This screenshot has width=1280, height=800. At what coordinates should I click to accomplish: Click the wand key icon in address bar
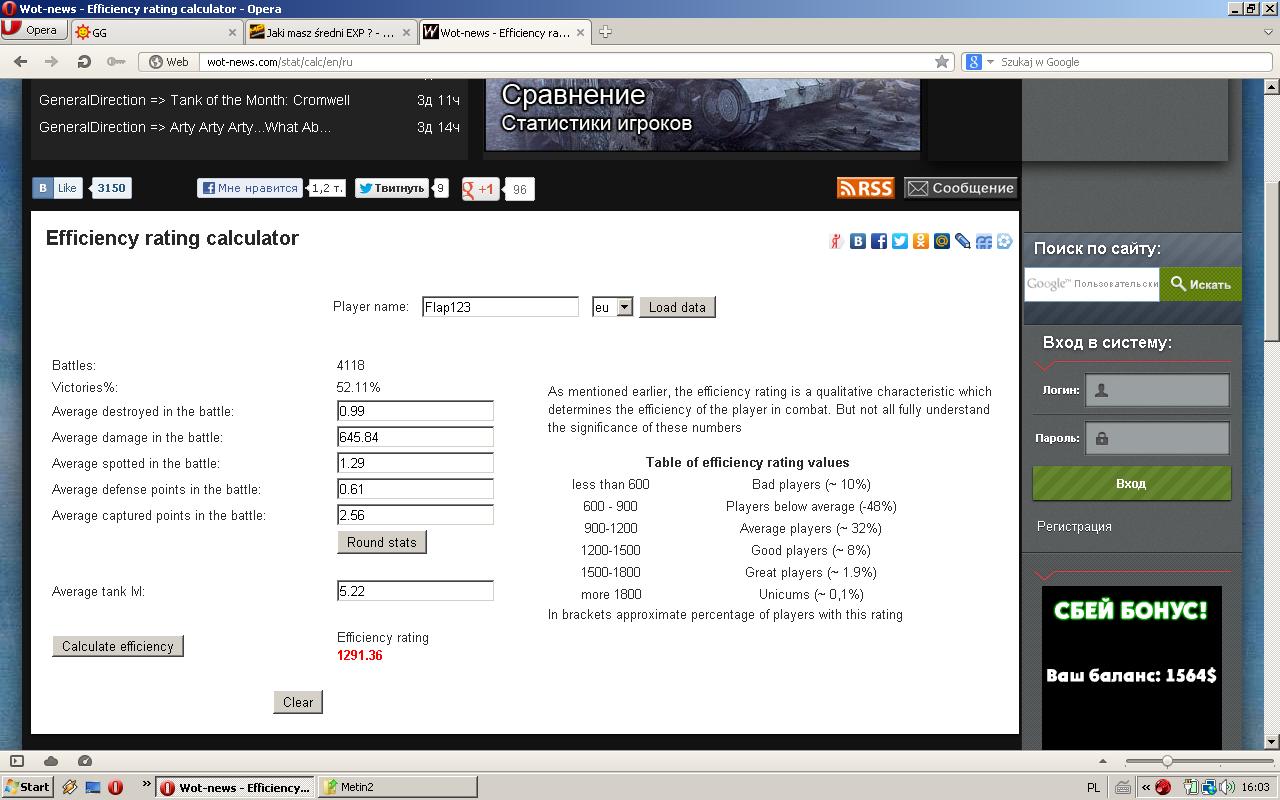pyautogui.click(x=116, y=61)
